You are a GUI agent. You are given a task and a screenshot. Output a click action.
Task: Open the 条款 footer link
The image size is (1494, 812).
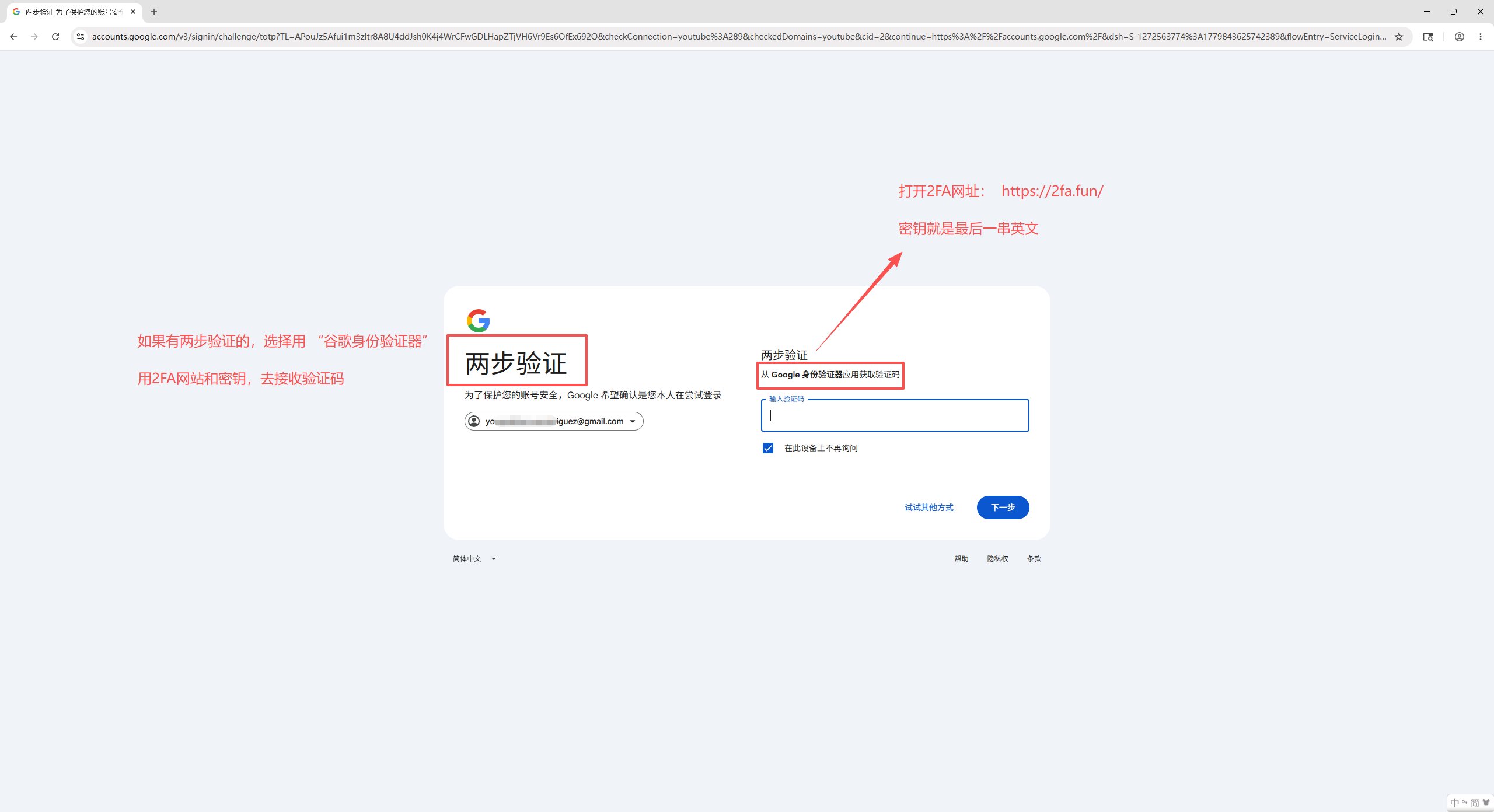coord(1034,559)
